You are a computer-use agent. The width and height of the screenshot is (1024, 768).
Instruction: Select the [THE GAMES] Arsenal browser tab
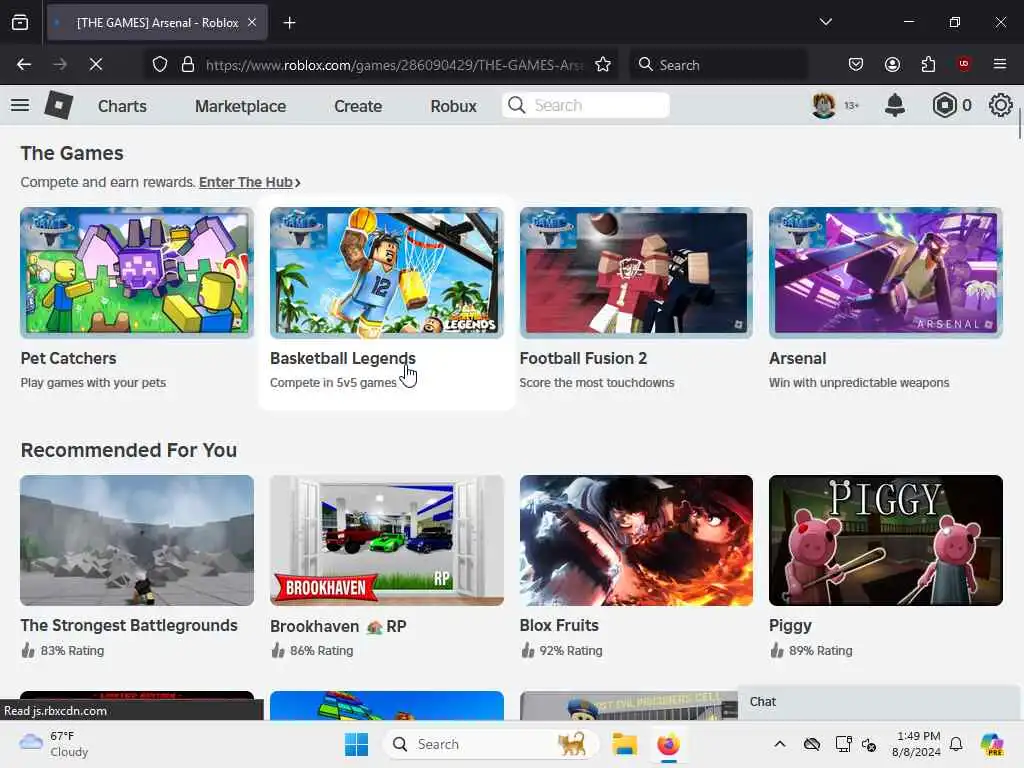coord(157,22)
